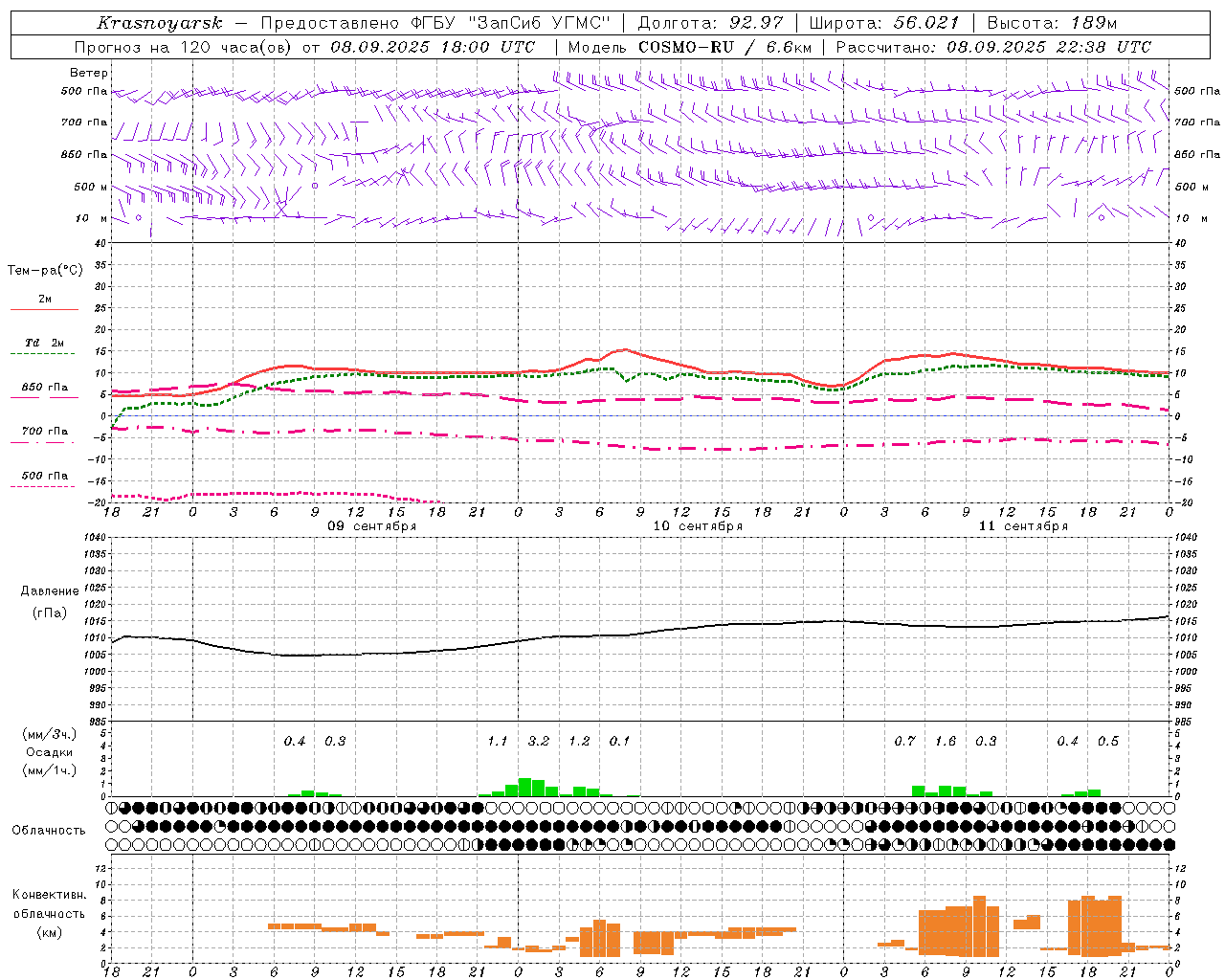Click the 1.6 precipitation total value

tap(946, 742)
